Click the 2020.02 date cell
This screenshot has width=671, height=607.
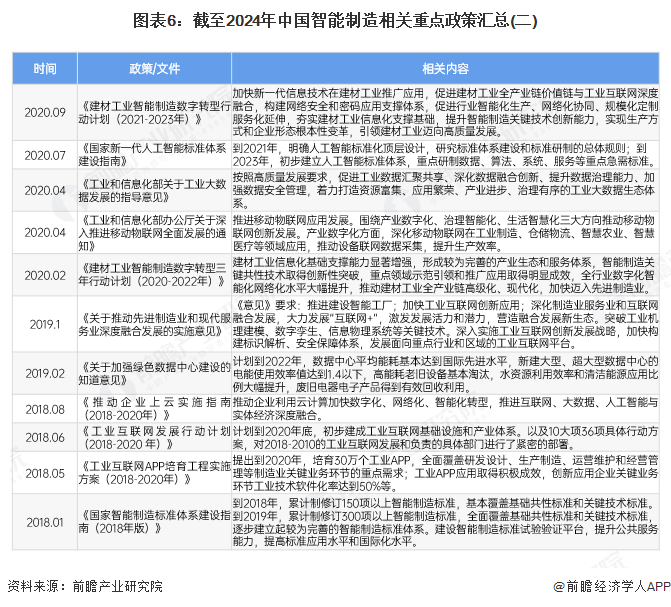click(44, 274)
